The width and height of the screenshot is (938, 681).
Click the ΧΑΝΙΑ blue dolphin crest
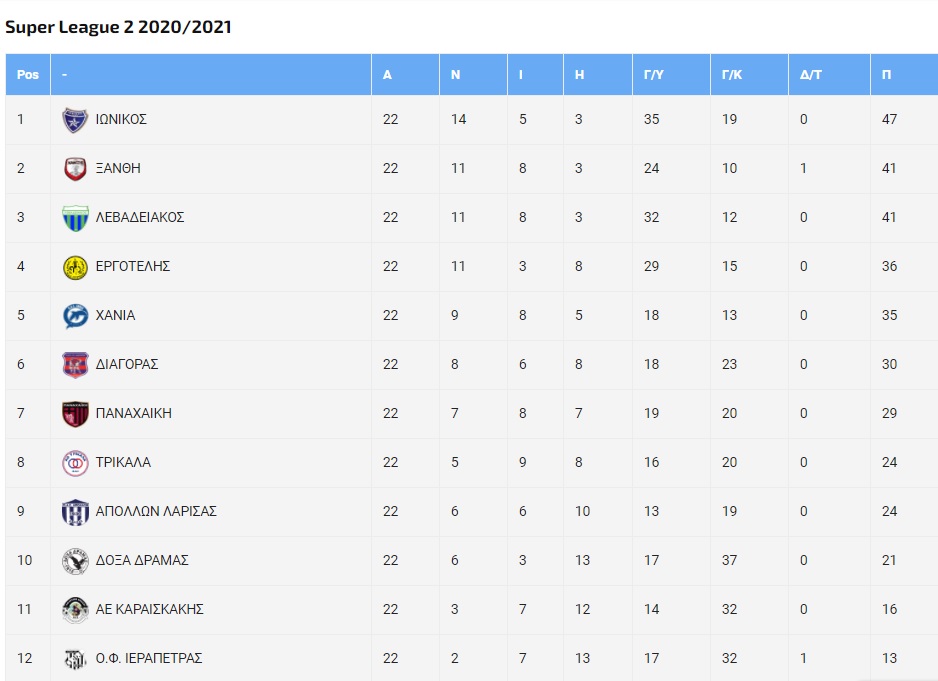75,316
